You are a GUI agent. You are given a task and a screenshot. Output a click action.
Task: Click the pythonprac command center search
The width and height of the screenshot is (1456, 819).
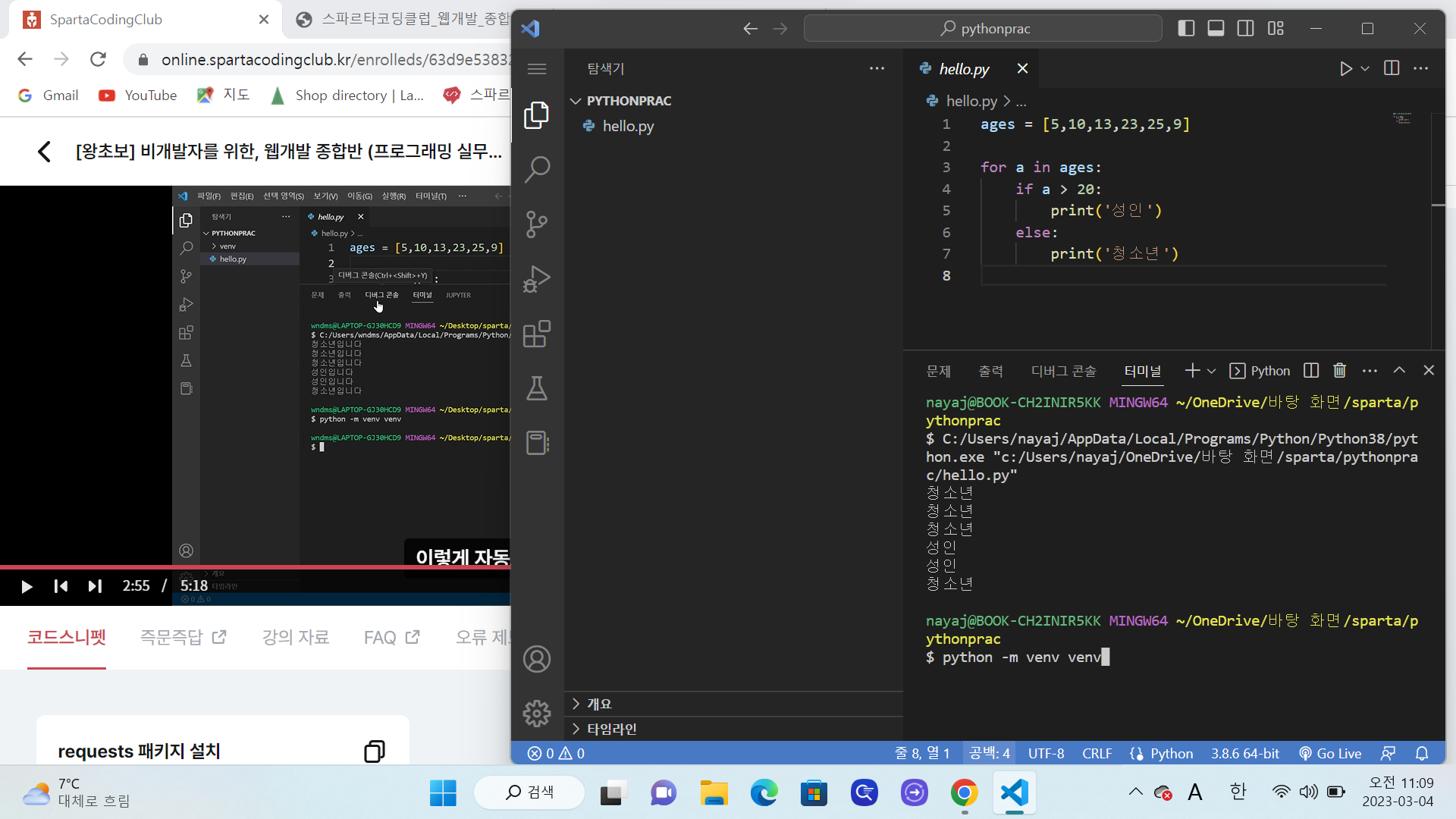point(983,29)
